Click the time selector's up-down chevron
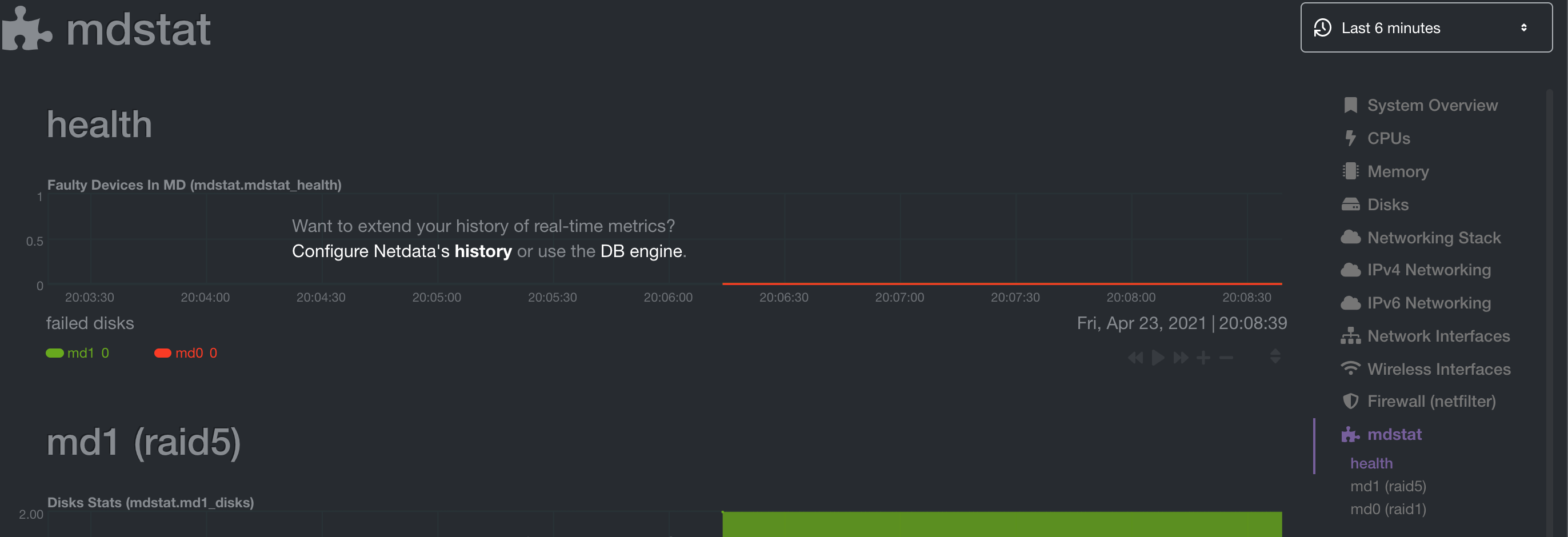1568x537 pixels. 1524,27
